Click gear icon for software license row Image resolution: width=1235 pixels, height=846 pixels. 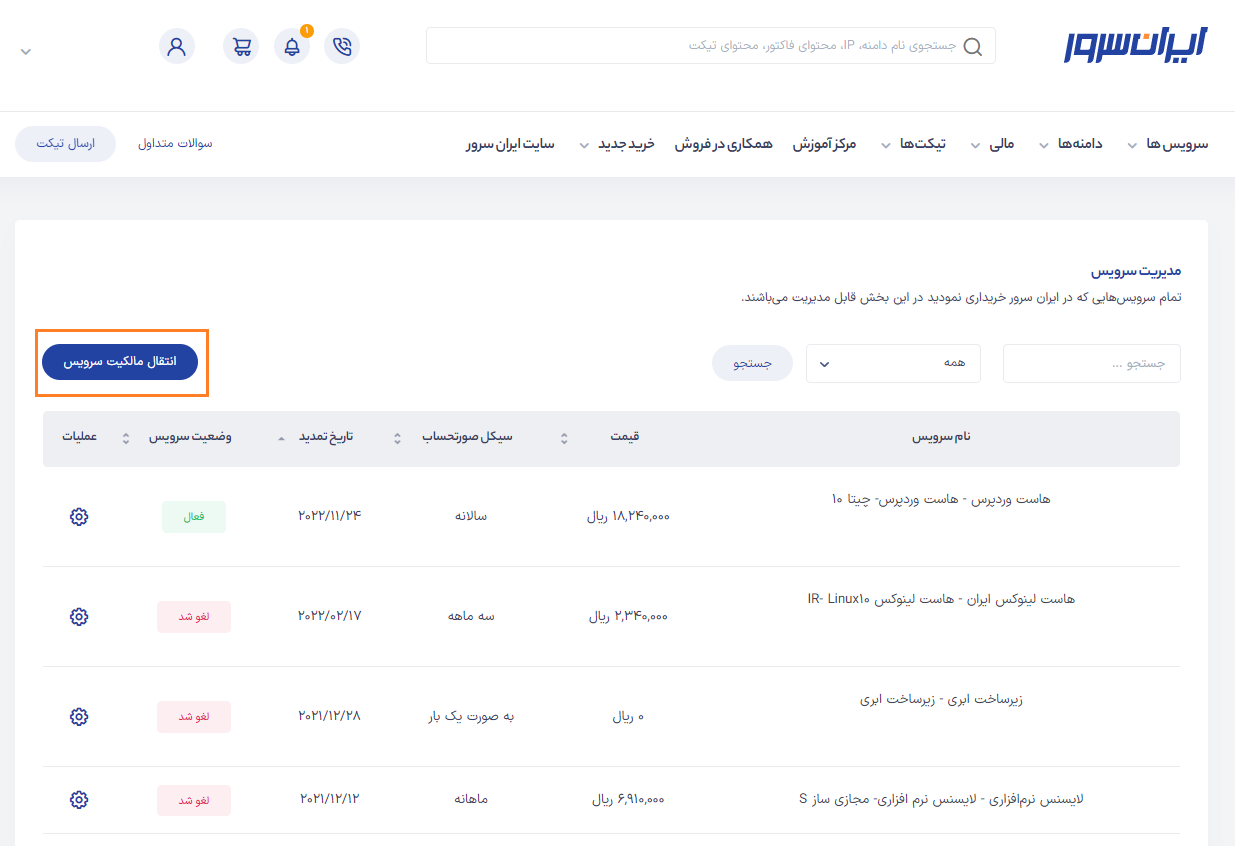(79, 800)
